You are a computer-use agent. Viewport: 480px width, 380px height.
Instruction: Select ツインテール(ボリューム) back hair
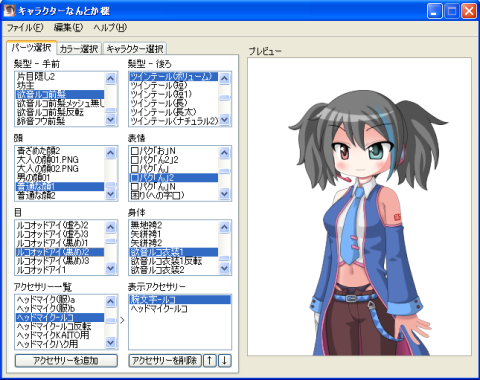click(x=174, y=77)
